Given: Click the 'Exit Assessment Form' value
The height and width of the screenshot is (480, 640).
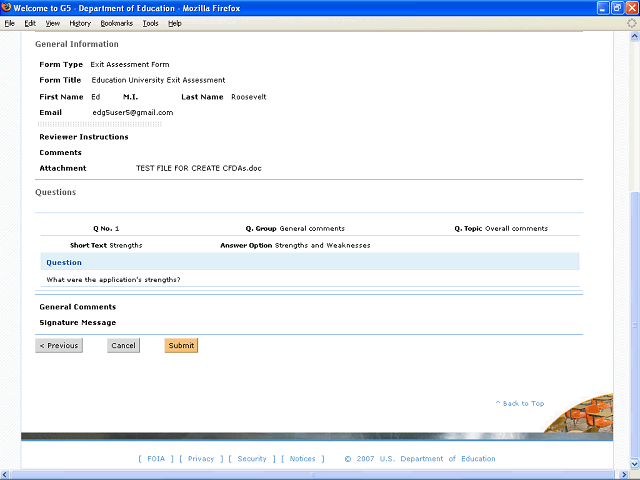Looking at the screenshot, I should (x=130, y=64).
